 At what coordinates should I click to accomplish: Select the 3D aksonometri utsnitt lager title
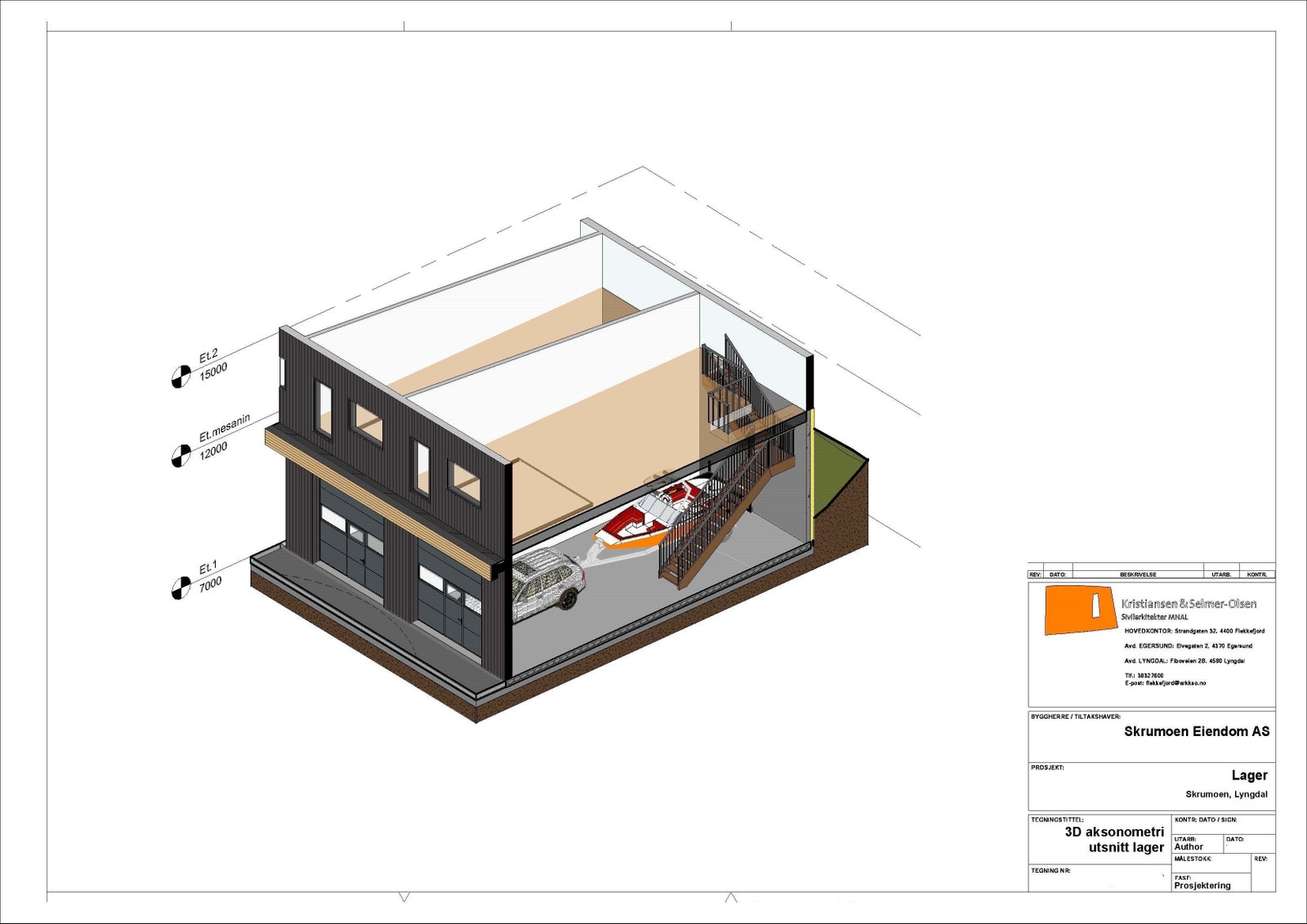point(1114,840)
